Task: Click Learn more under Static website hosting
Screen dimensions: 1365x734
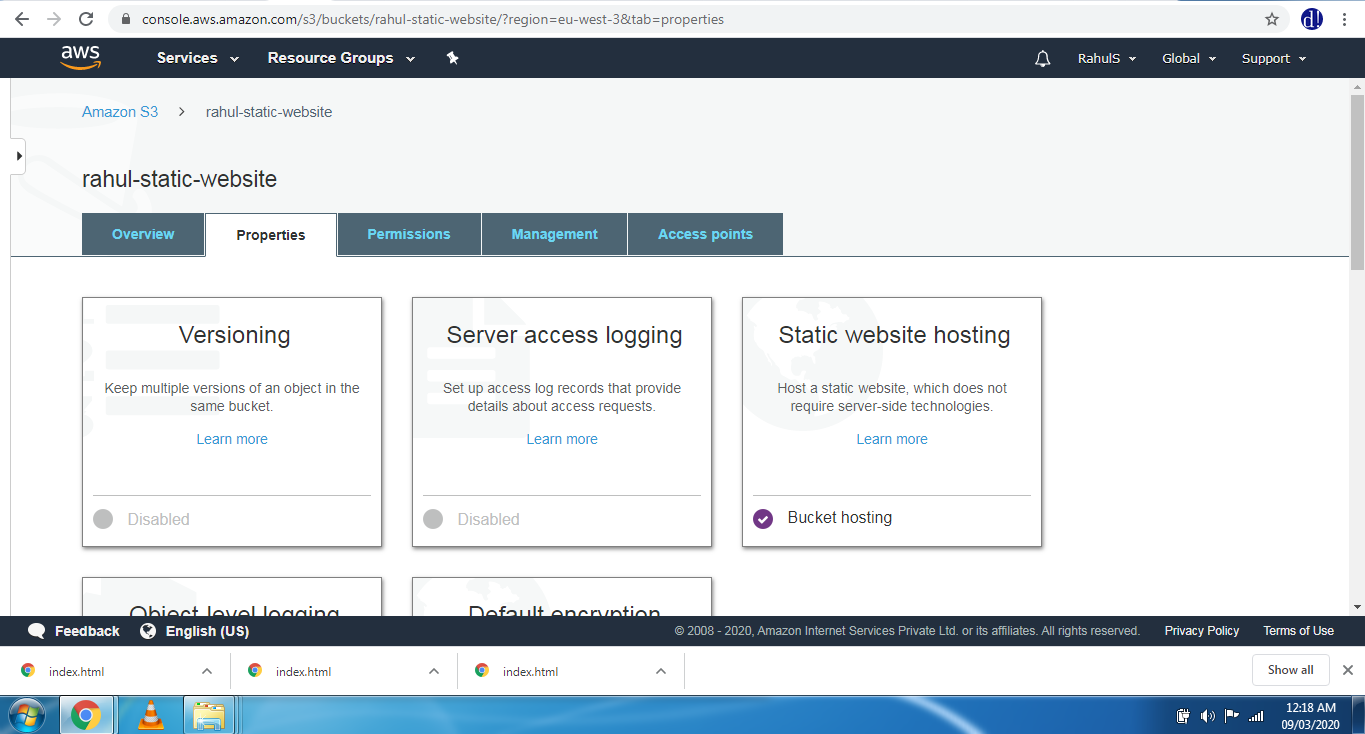Action: coord(892,439)
